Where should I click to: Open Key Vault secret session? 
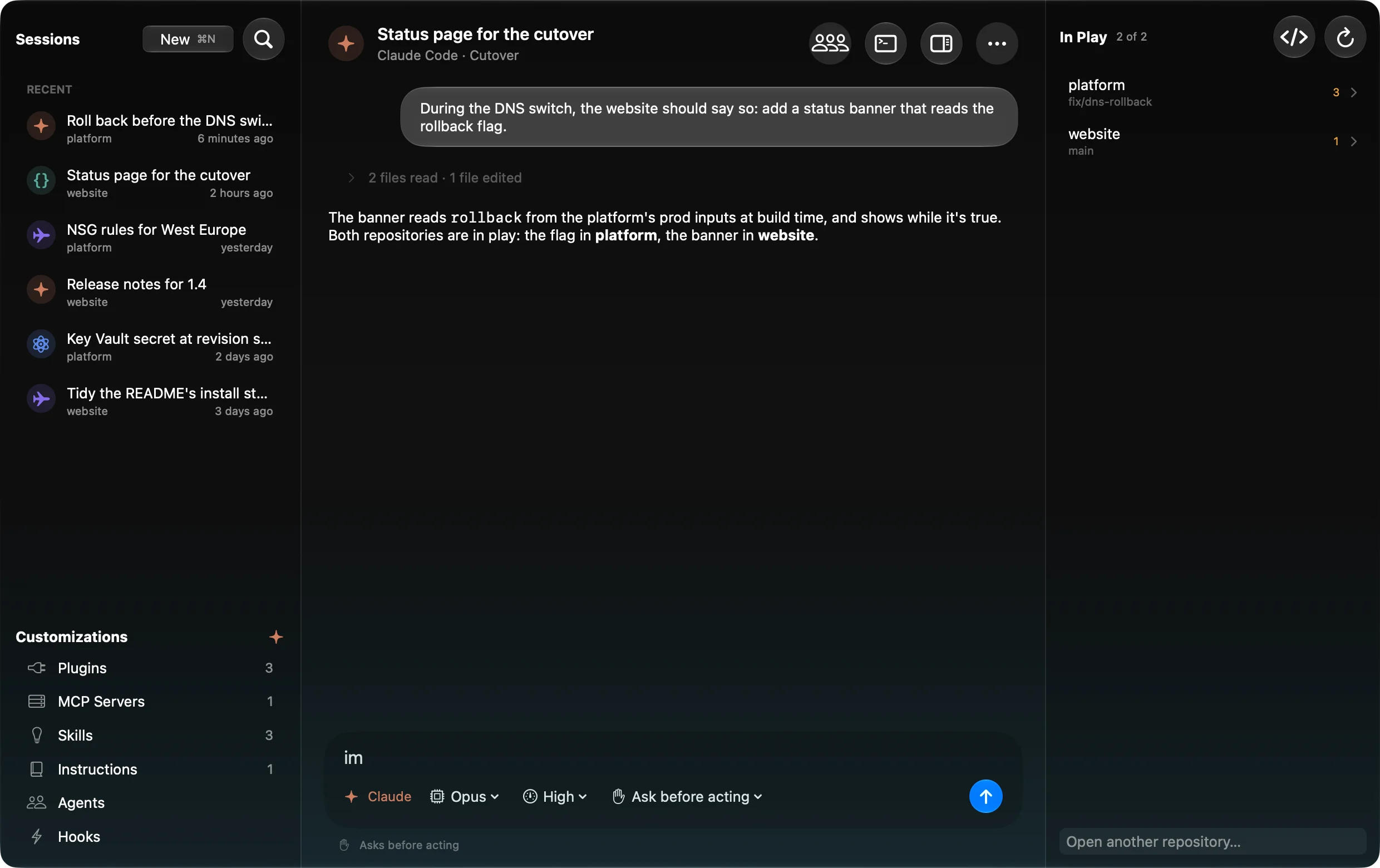click(150, 346)
